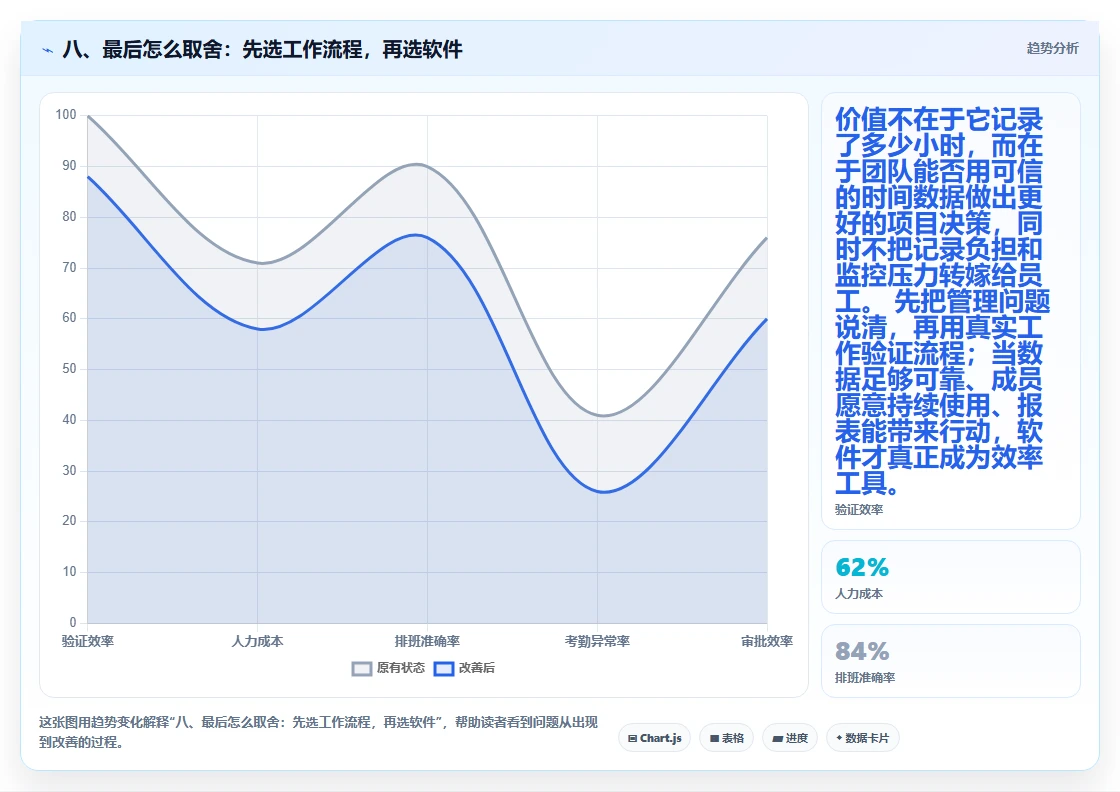The width and height of the screenshot is (1120, 792).
Task: Select the 62% 人力成本 card
Action: pos(951,577)
